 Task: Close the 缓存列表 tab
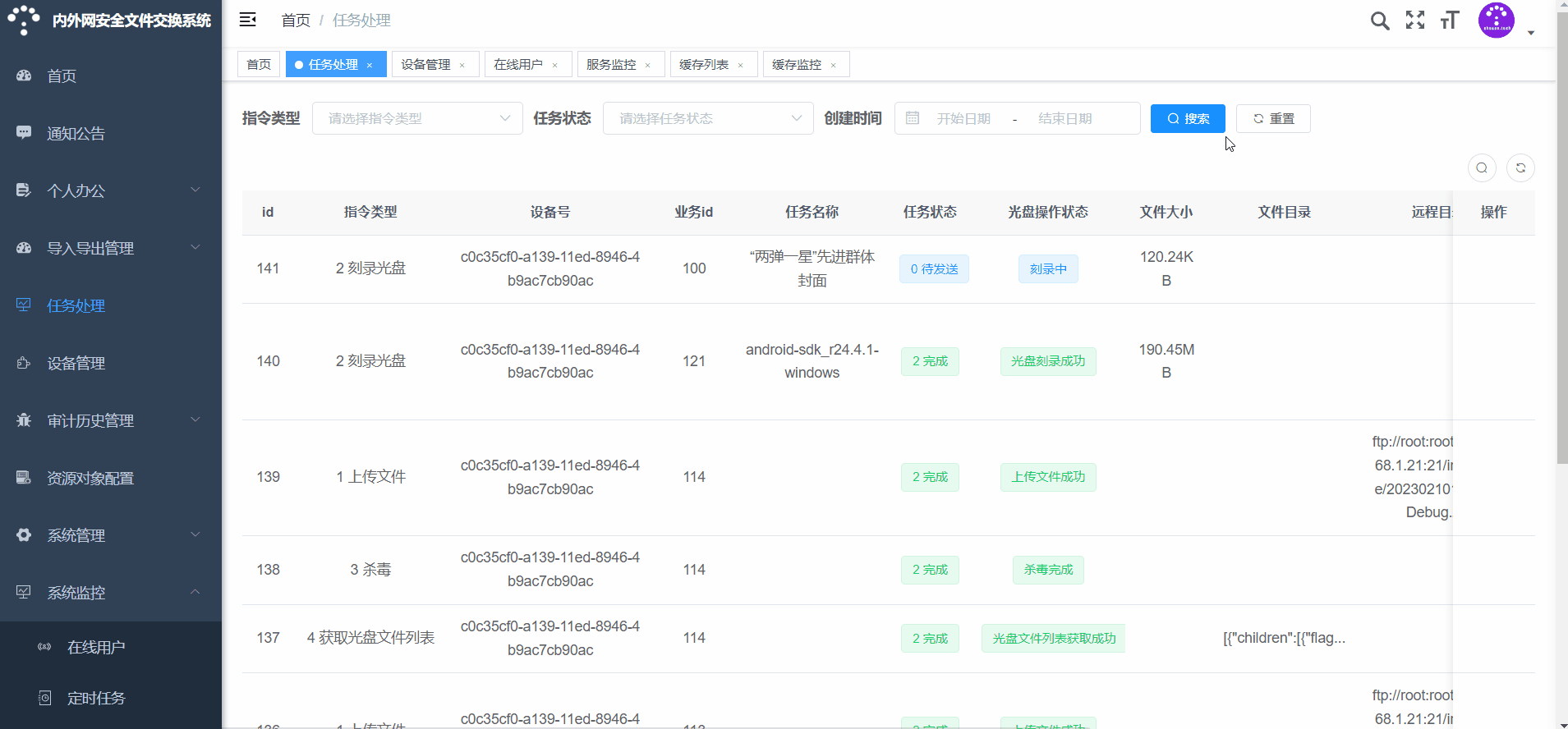point(741,65)
